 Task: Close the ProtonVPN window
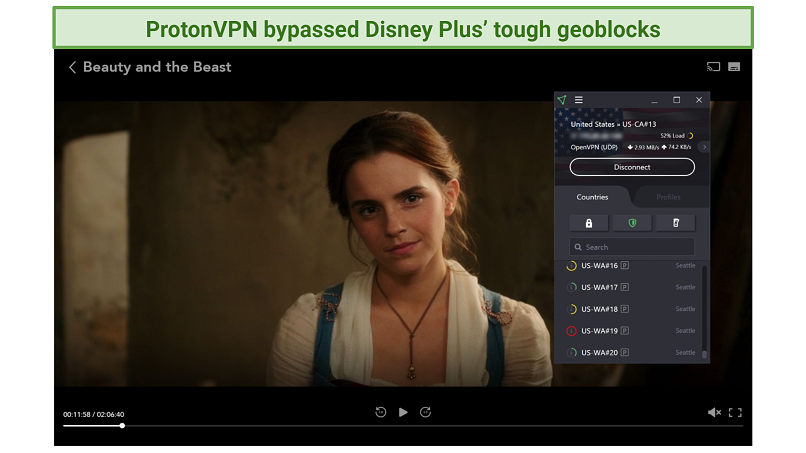[699, 100]
